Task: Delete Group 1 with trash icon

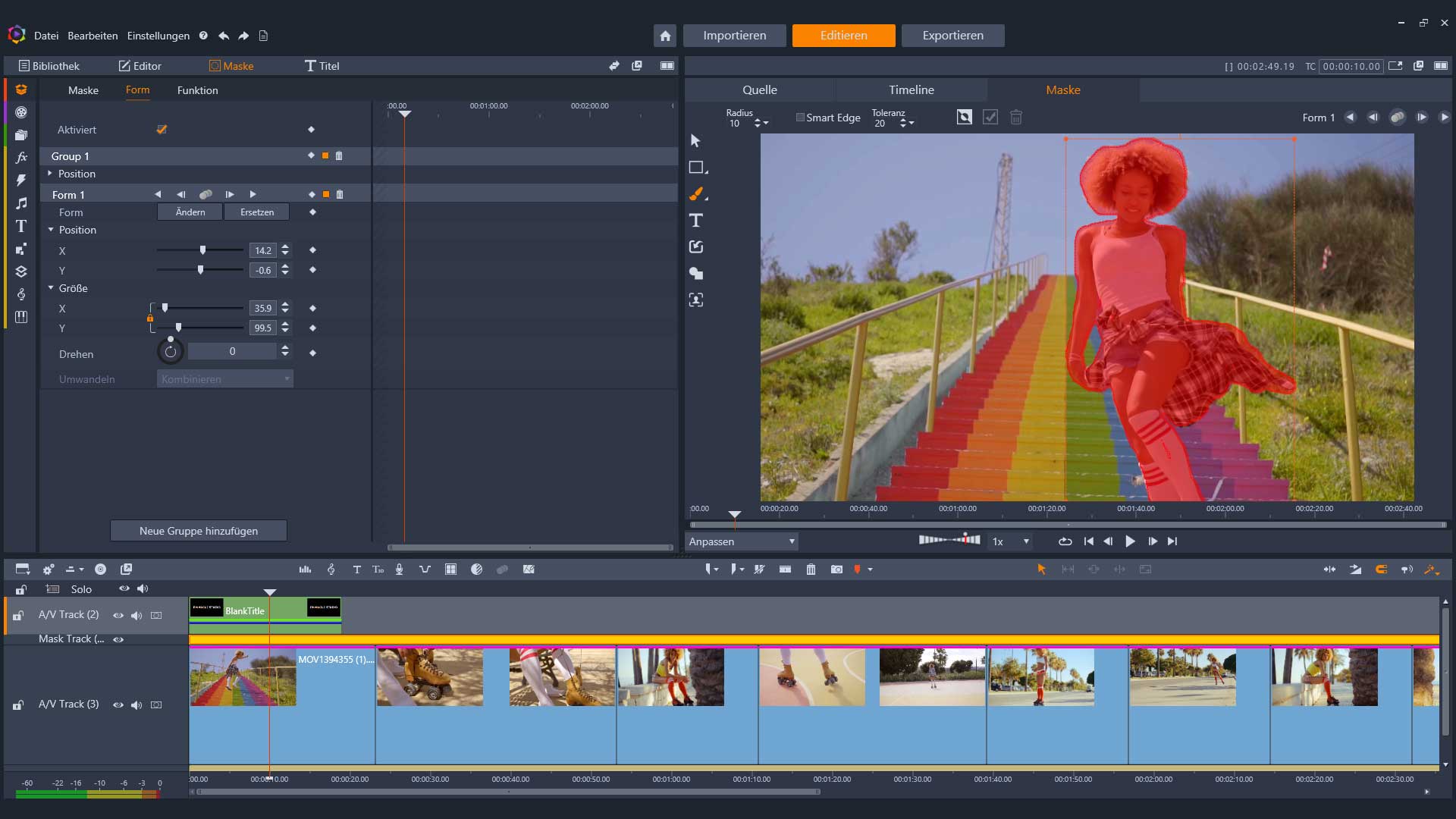Action: click(339, 156)
